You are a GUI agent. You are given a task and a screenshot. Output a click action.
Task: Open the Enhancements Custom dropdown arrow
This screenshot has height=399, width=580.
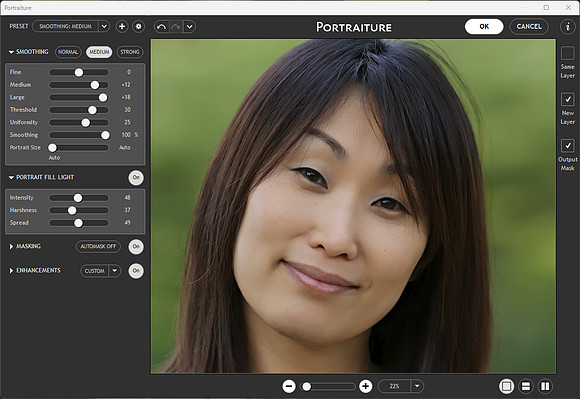[115, 271]
